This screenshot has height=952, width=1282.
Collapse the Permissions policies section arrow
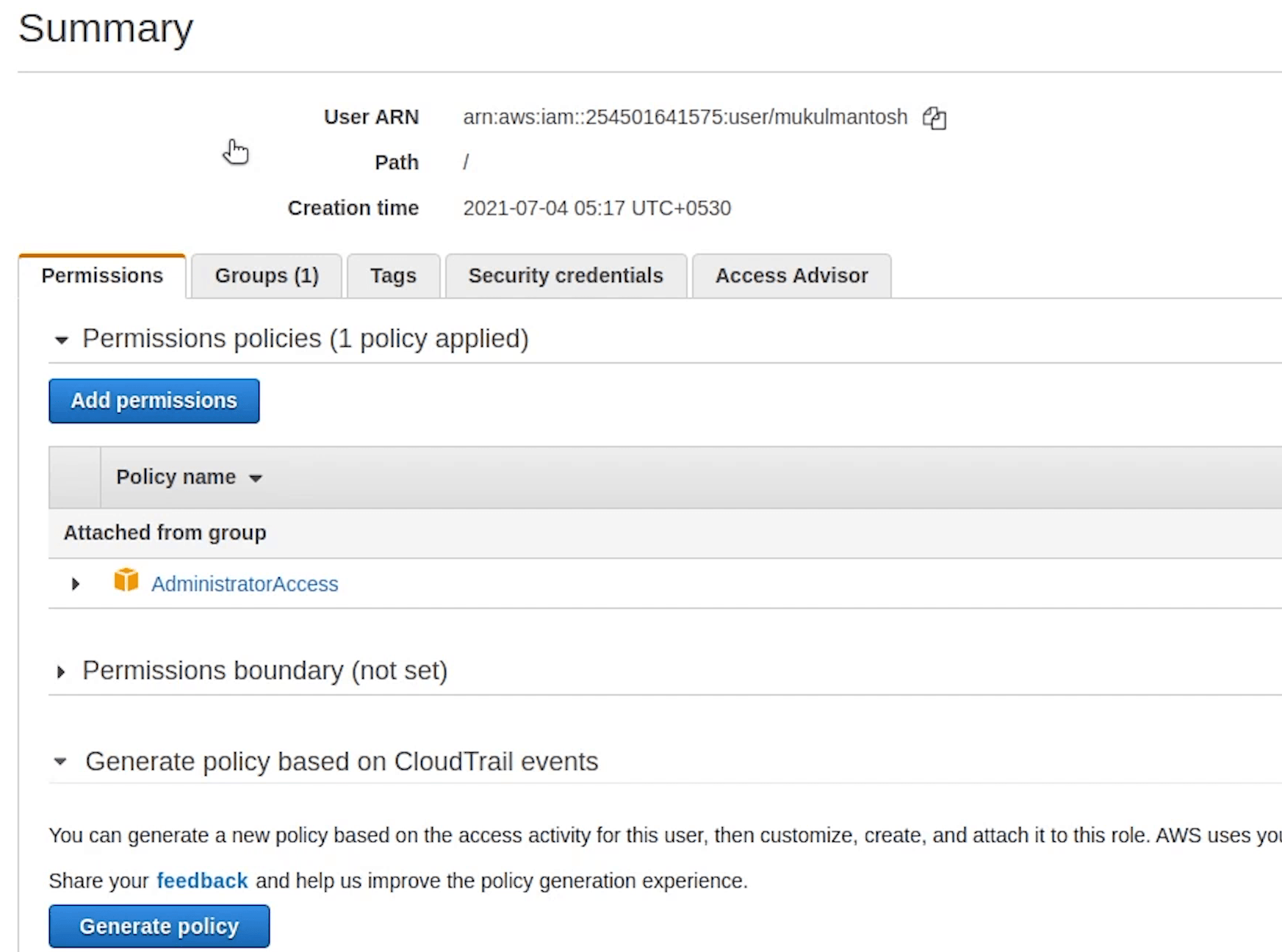[x=62, y=340]
